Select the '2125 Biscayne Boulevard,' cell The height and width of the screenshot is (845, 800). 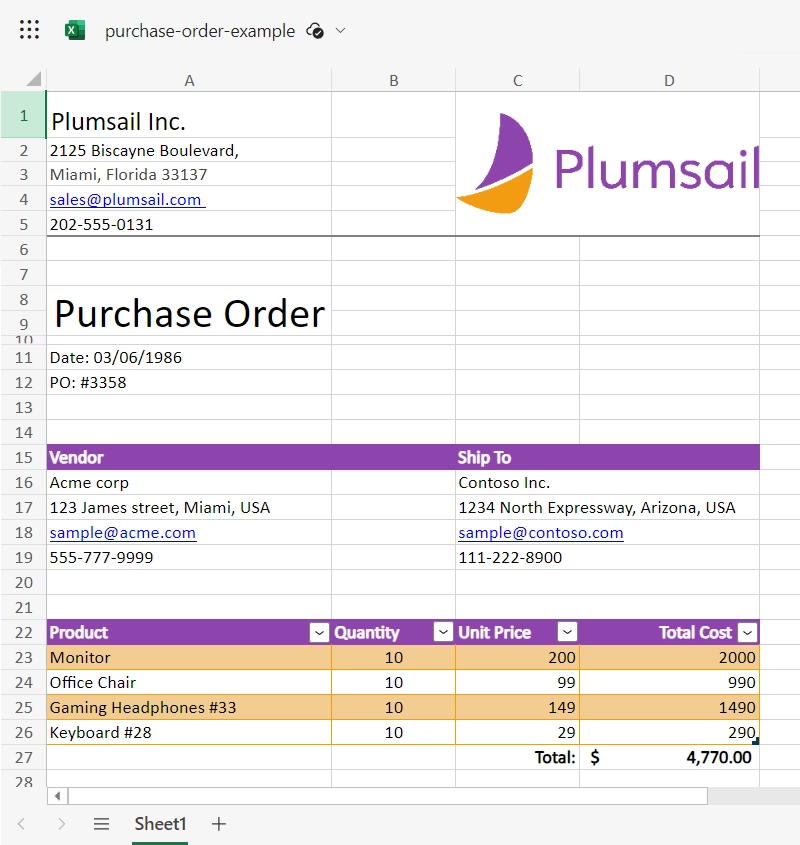point(189,150)
